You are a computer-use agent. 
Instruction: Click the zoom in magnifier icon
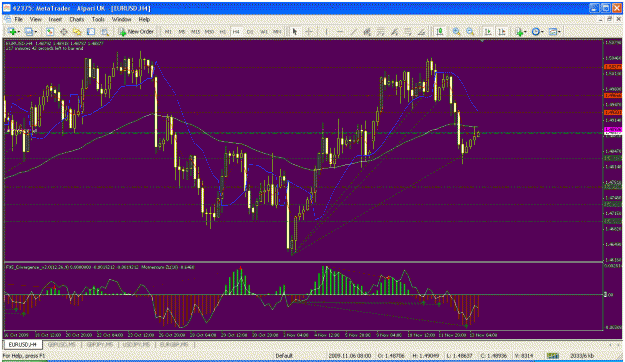456,31
